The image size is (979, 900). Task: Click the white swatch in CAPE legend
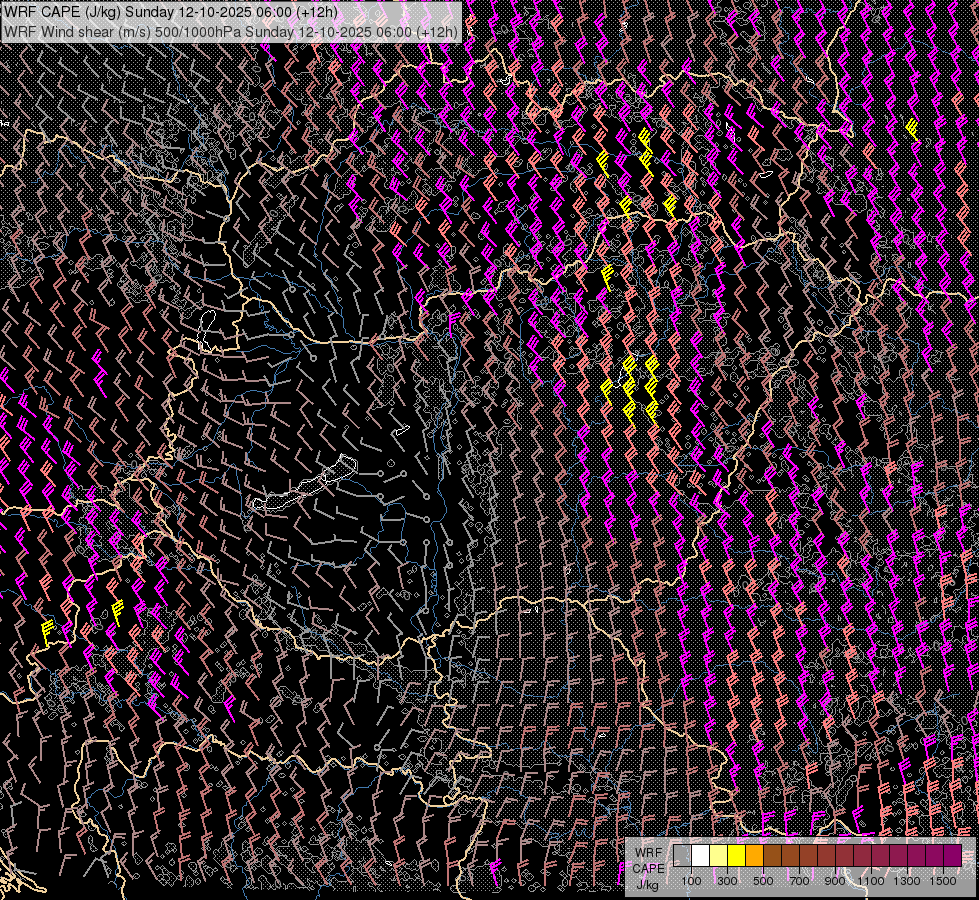[700, 855]
